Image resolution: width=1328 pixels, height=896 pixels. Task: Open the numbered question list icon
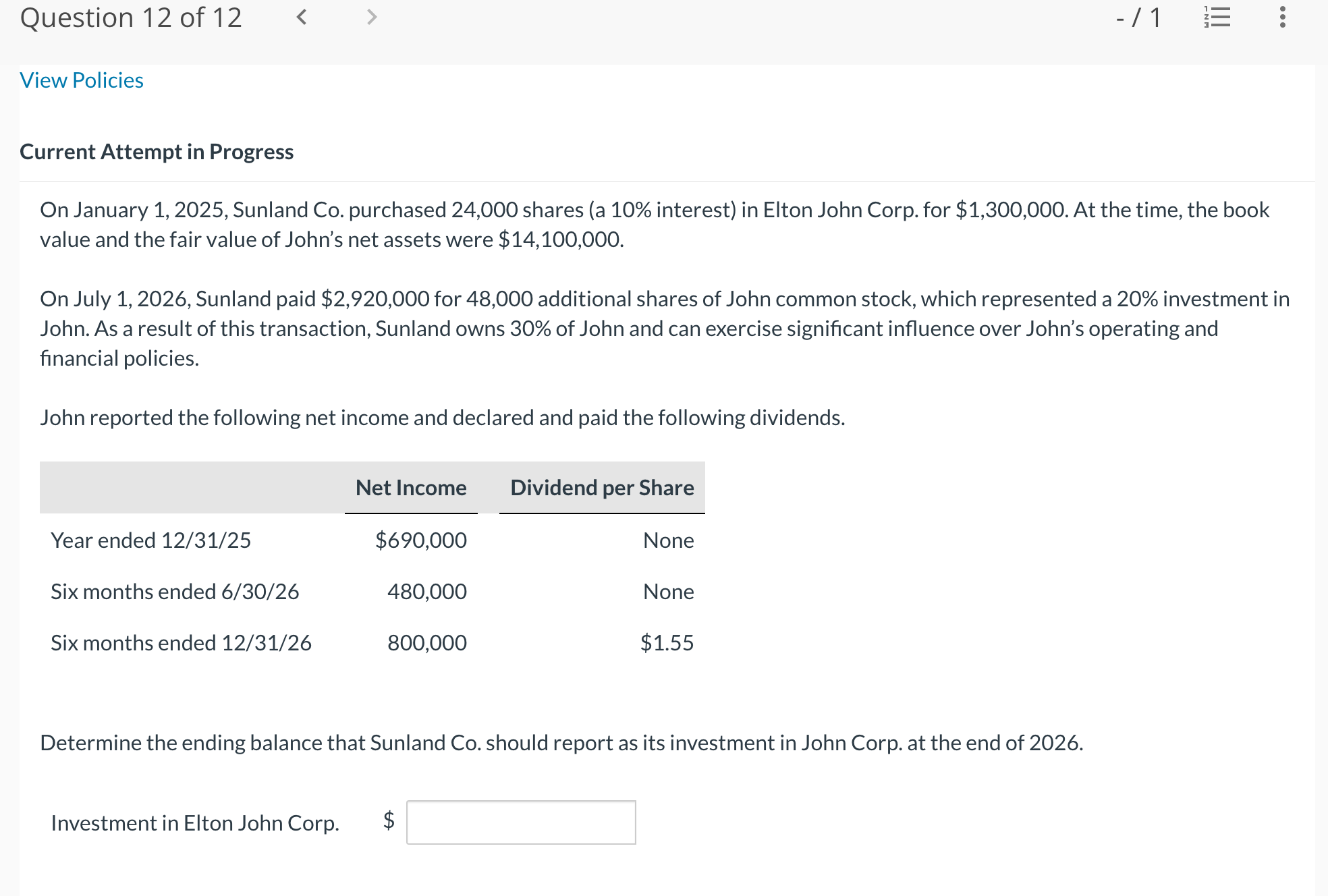1217,17
